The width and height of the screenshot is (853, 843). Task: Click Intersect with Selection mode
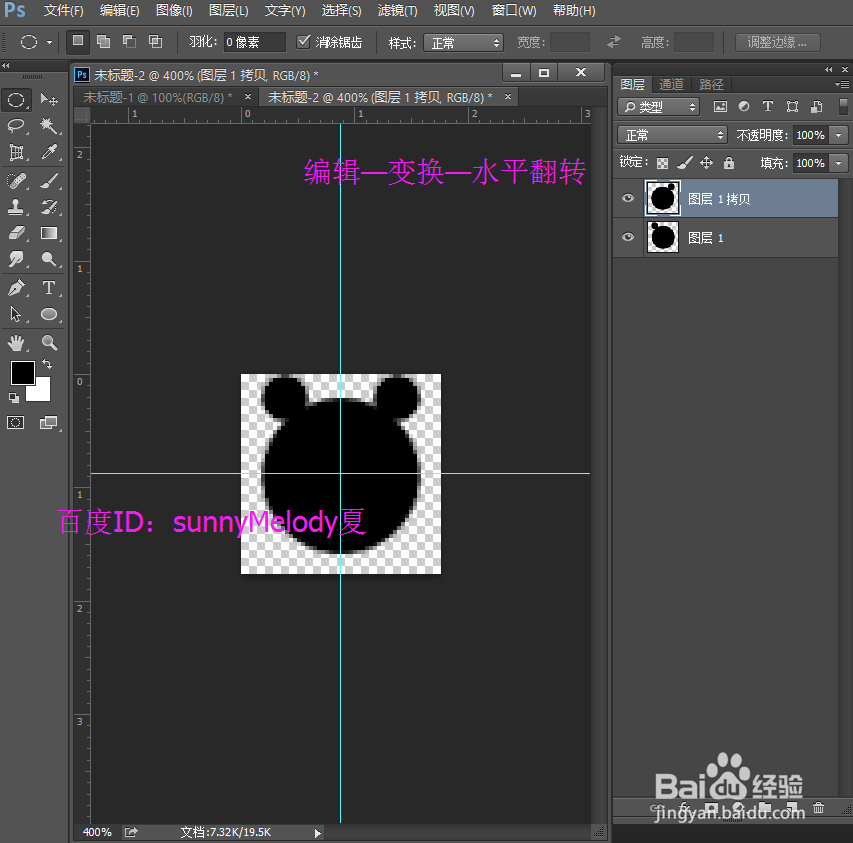(x=156, y=41)
